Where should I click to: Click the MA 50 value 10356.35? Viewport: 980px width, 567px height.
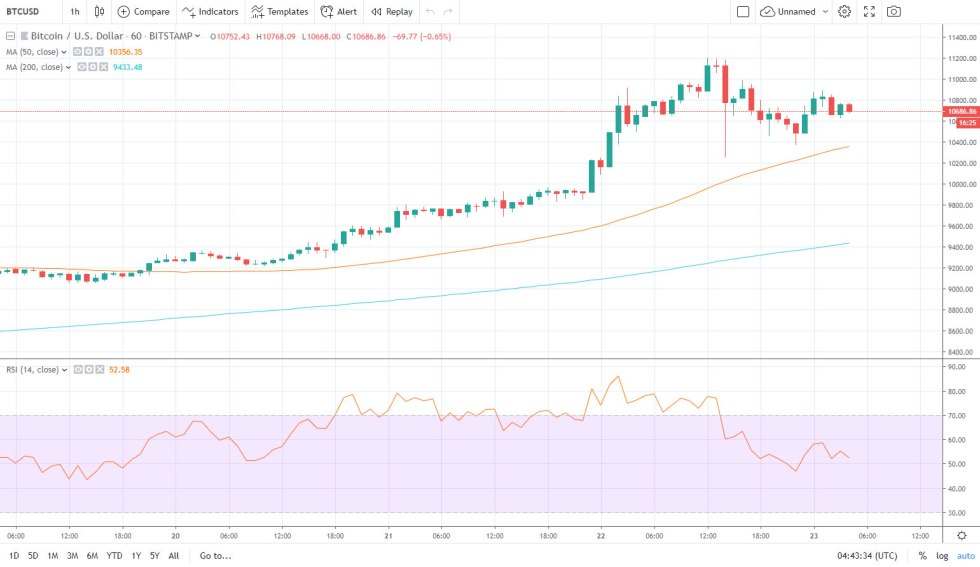tap(126, 52)
